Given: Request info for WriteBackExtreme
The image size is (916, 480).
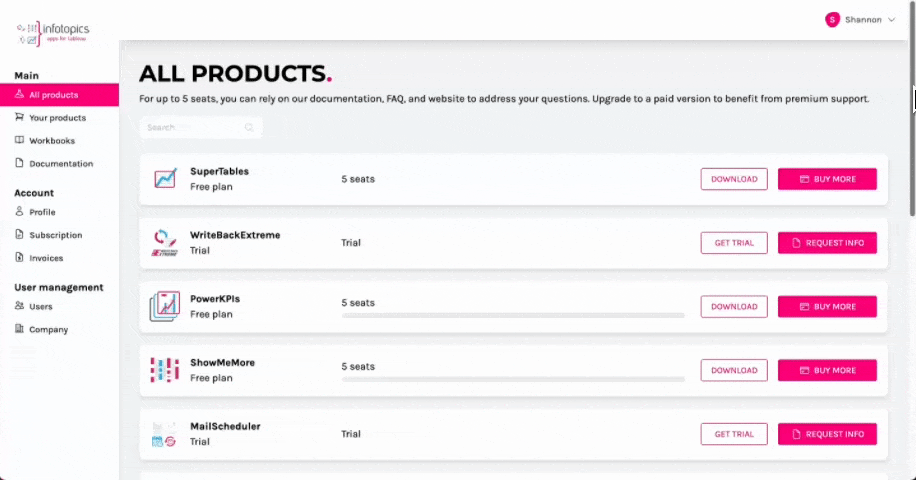Looking at the screenshot, I should (x=827, y=243).
